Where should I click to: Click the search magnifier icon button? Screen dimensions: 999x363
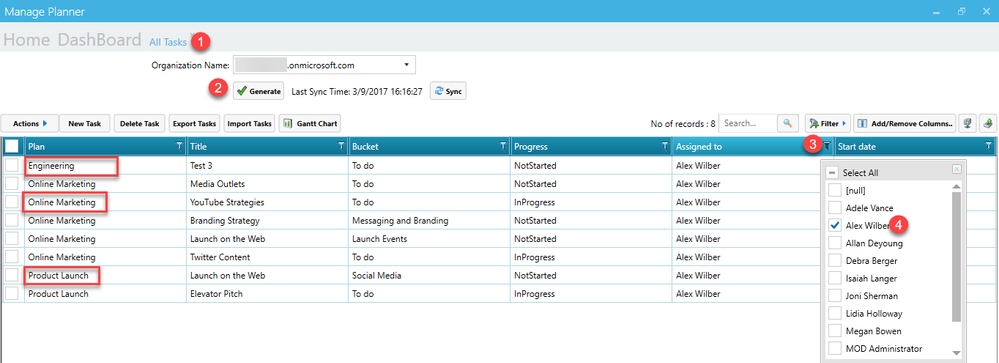click(x=788, y=124)
